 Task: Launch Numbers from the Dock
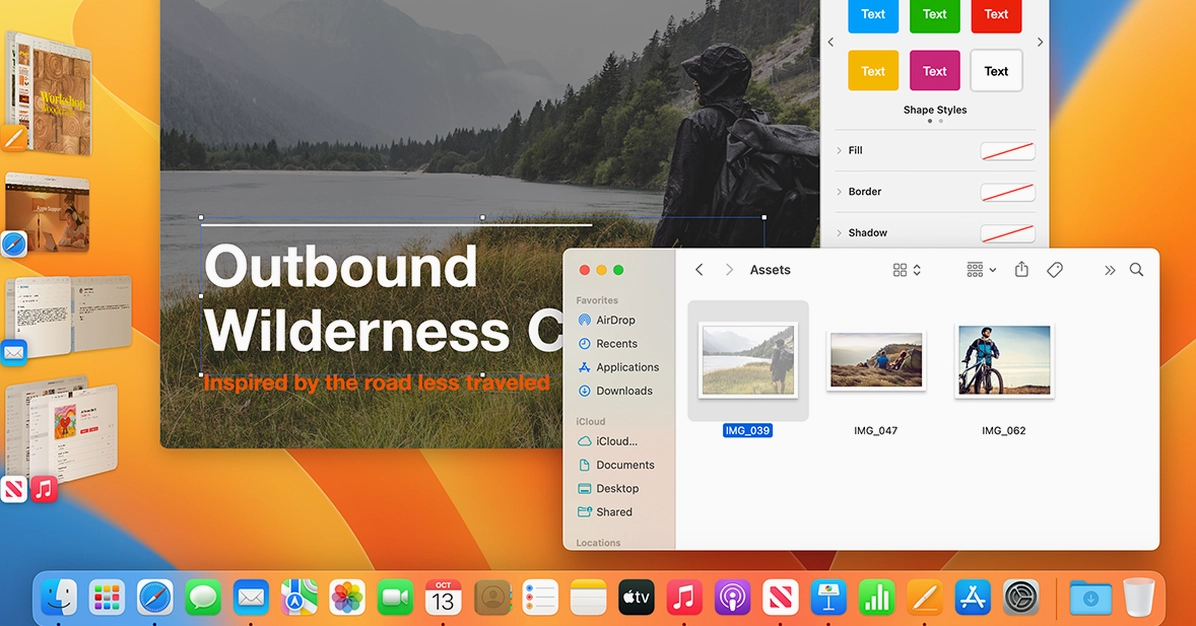[877, 598]
